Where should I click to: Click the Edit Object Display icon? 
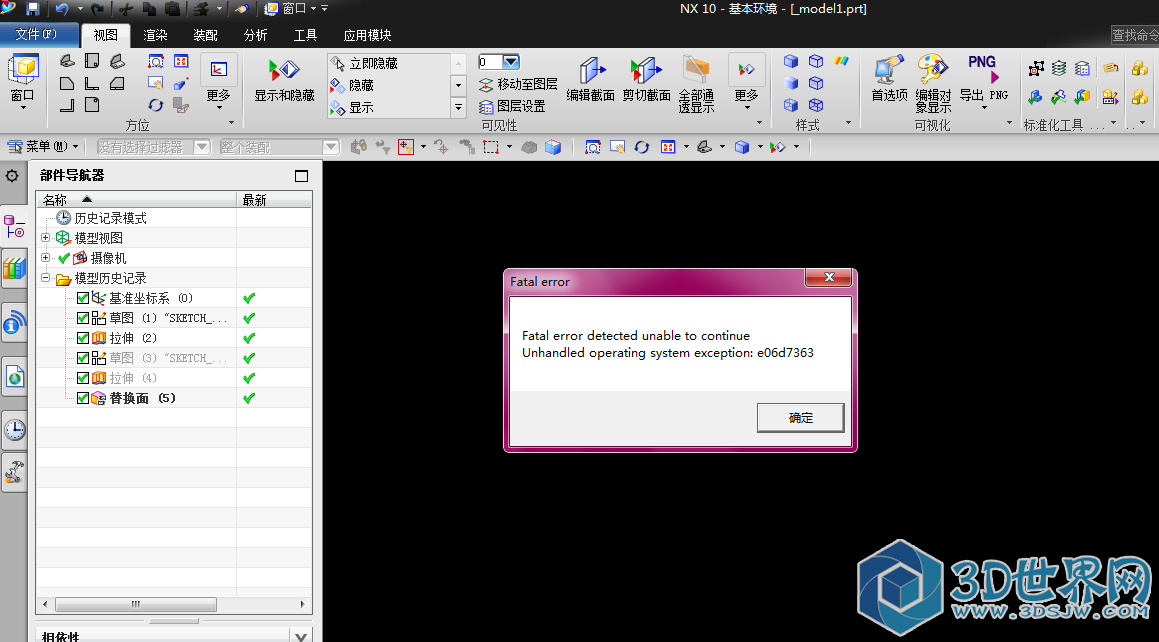[x=933, y=83]
